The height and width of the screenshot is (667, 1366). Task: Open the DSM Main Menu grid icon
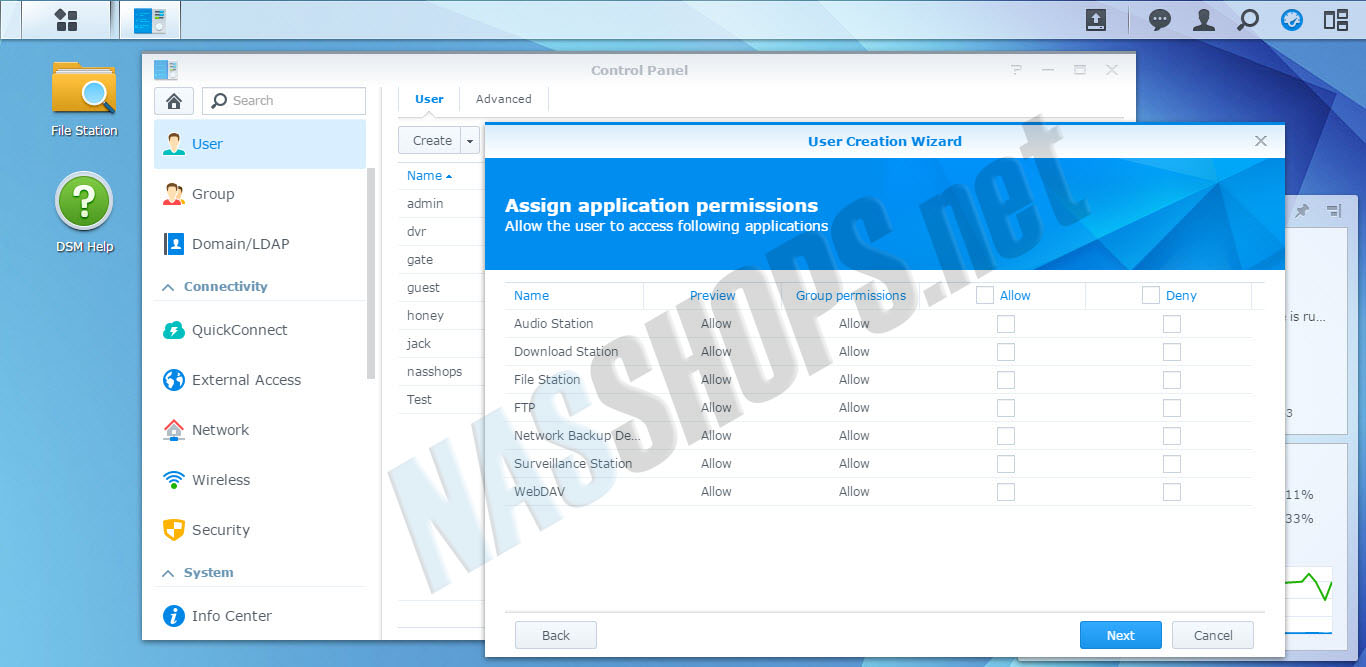point(65,20)
